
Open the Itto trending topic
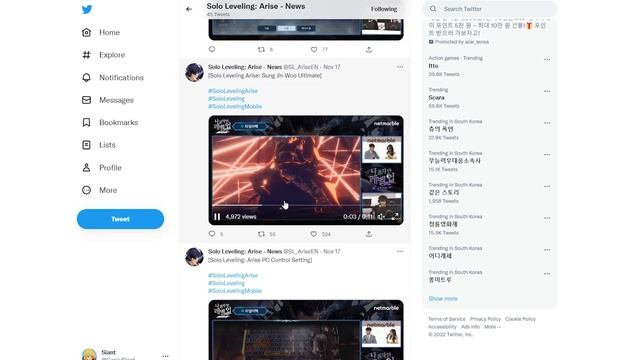pos(433,66)
